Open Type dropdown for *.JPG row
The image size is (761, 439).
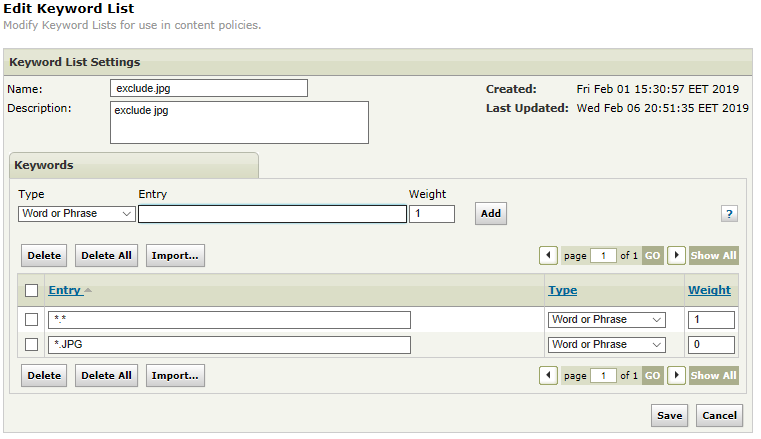pos(607,345)
